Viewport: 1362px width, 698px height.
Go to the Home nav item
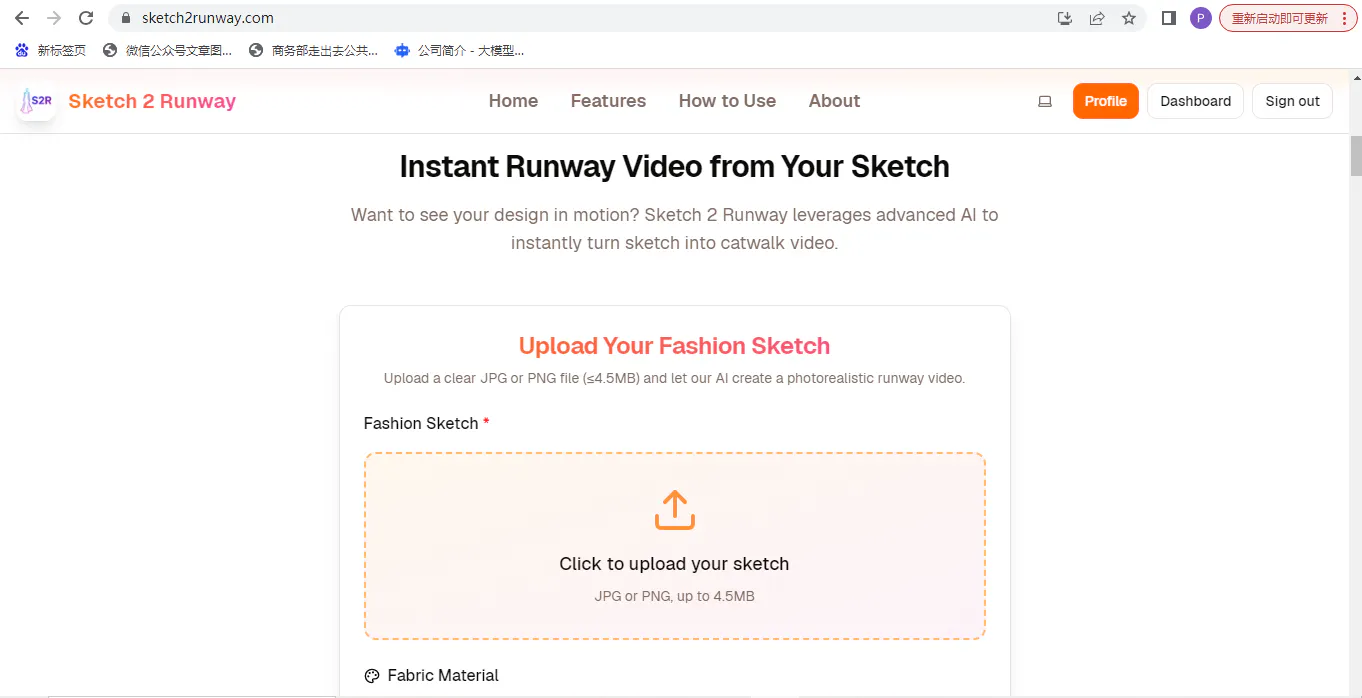pos(513,101)
